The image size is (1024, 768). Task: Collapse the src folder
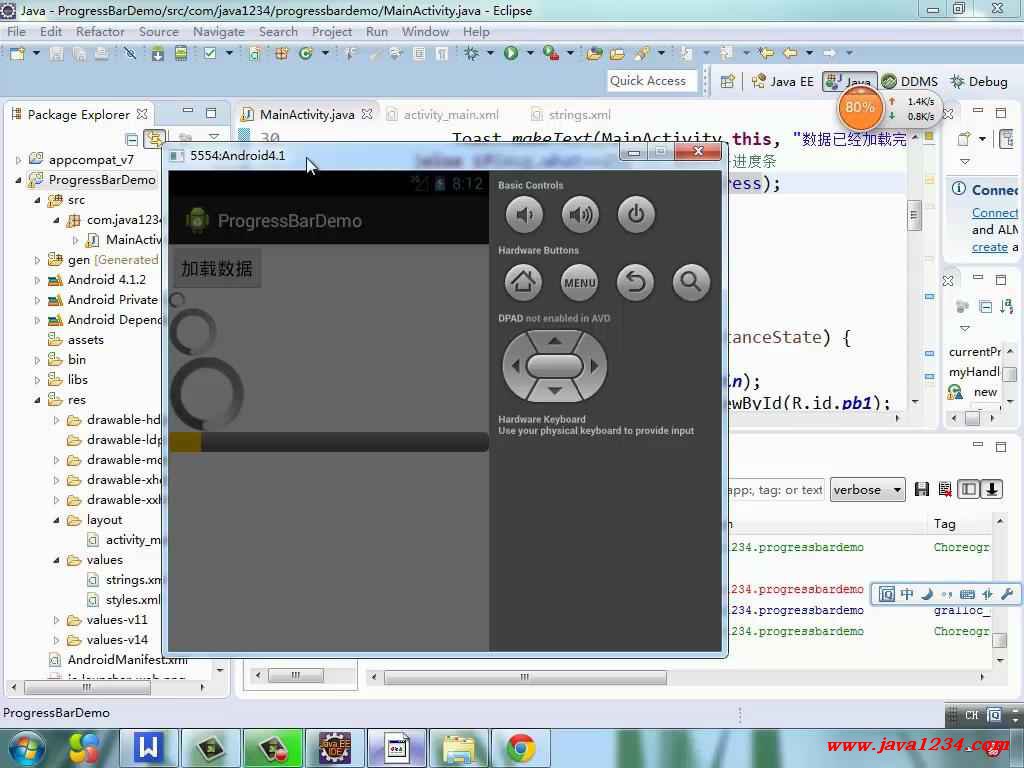pos(37,200)
